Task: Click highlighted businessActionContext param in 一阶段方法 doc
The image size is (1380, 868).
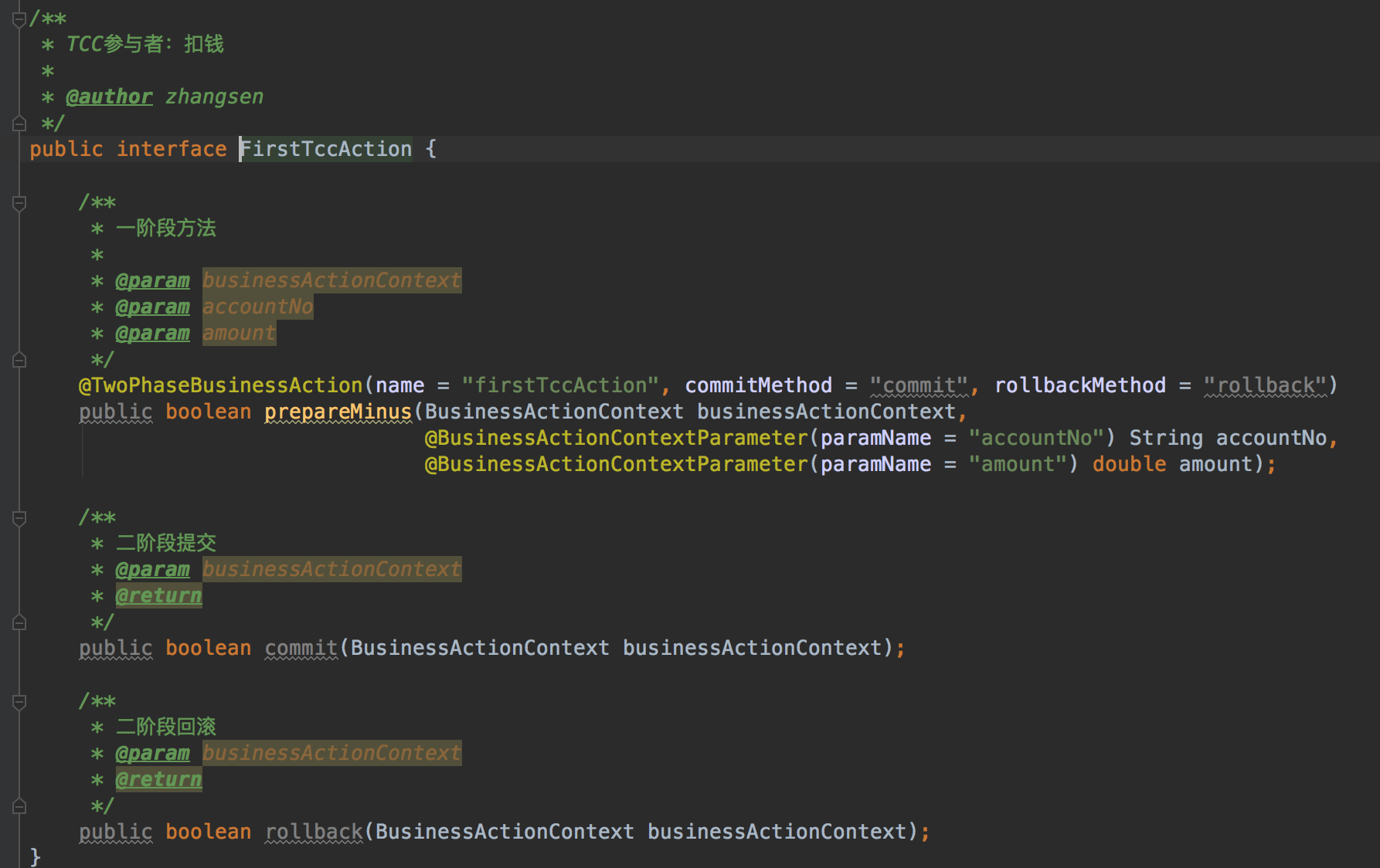Action: (332, 280)
